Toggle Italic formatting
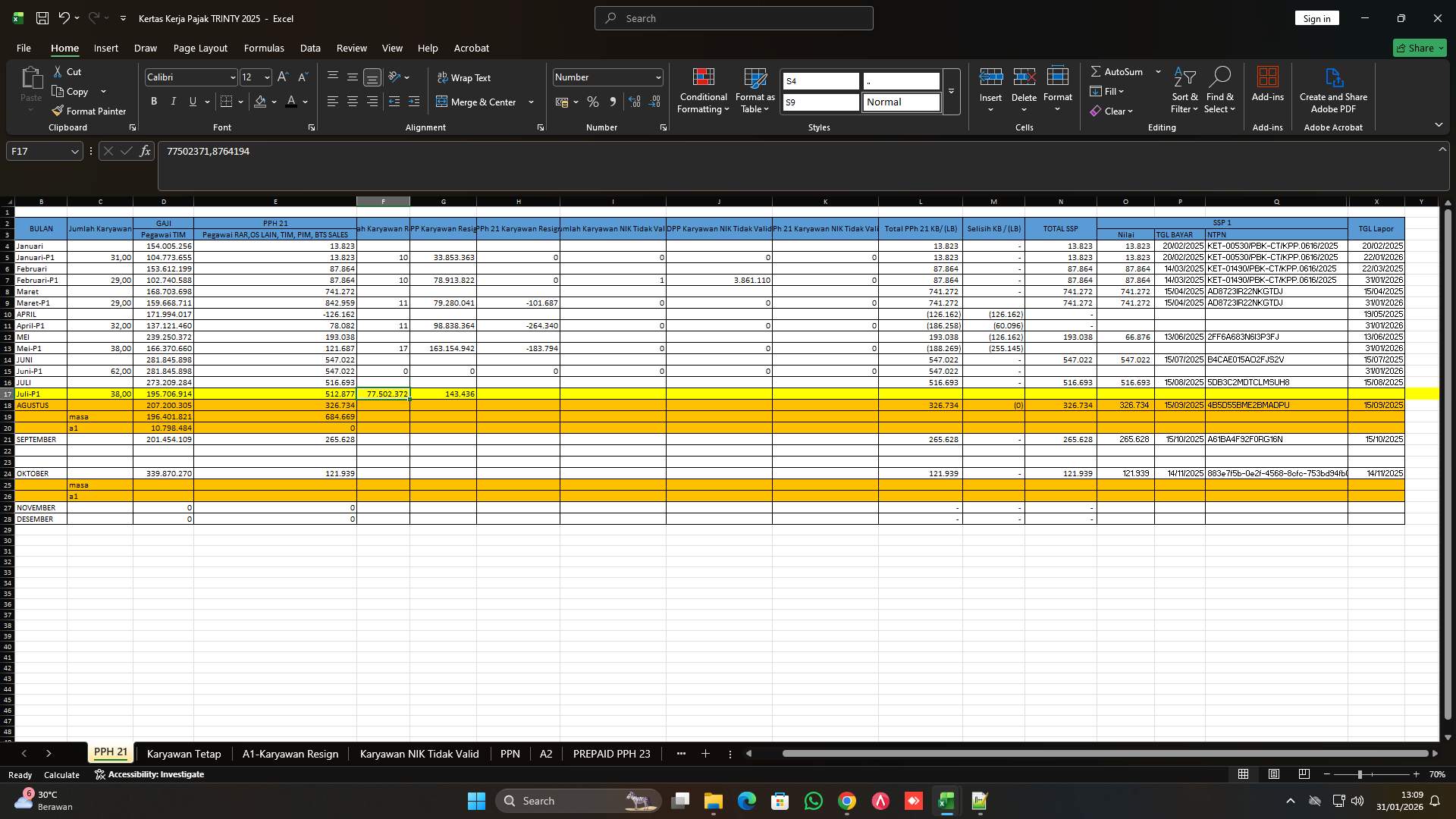The width and height of the screenshot is (1456, 819). [x=173, y=101]
